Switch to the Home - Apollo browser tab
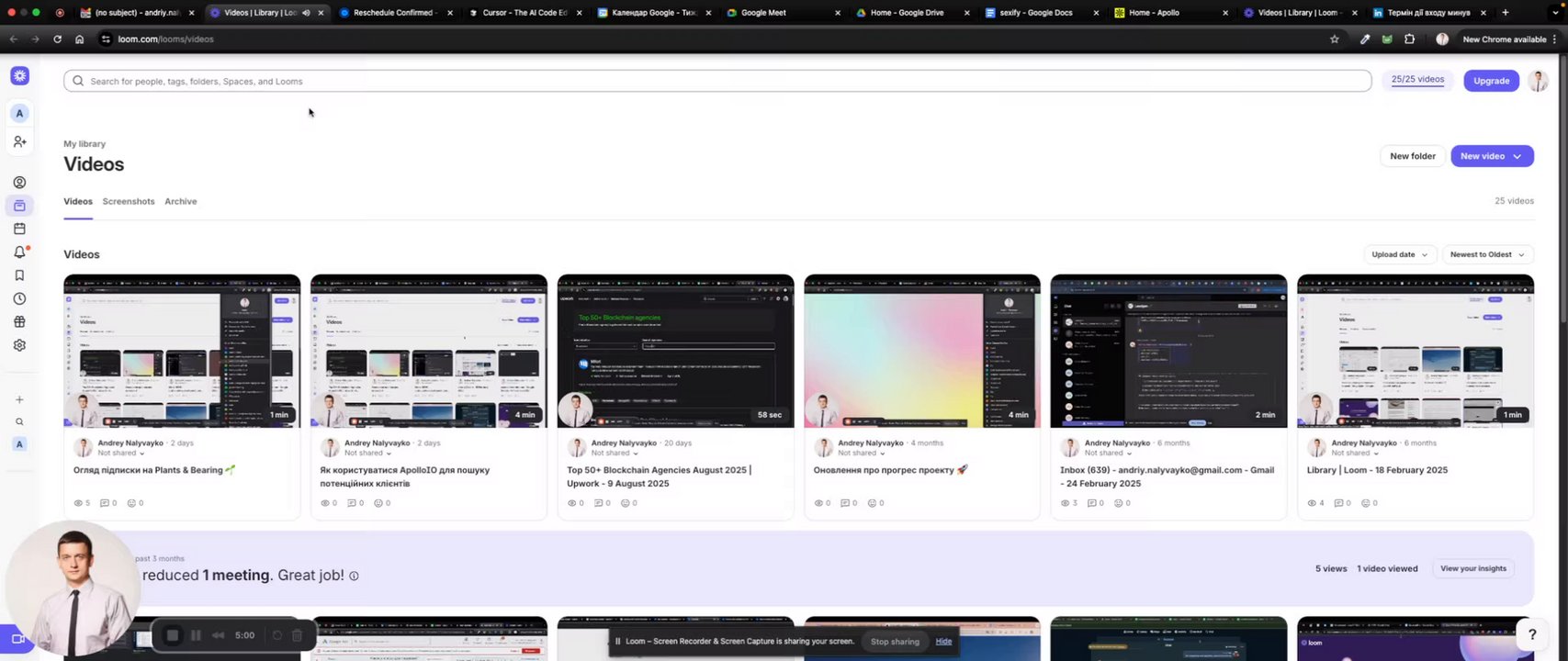Viewport: 1568px width, 661px height. click(1169, 13)
